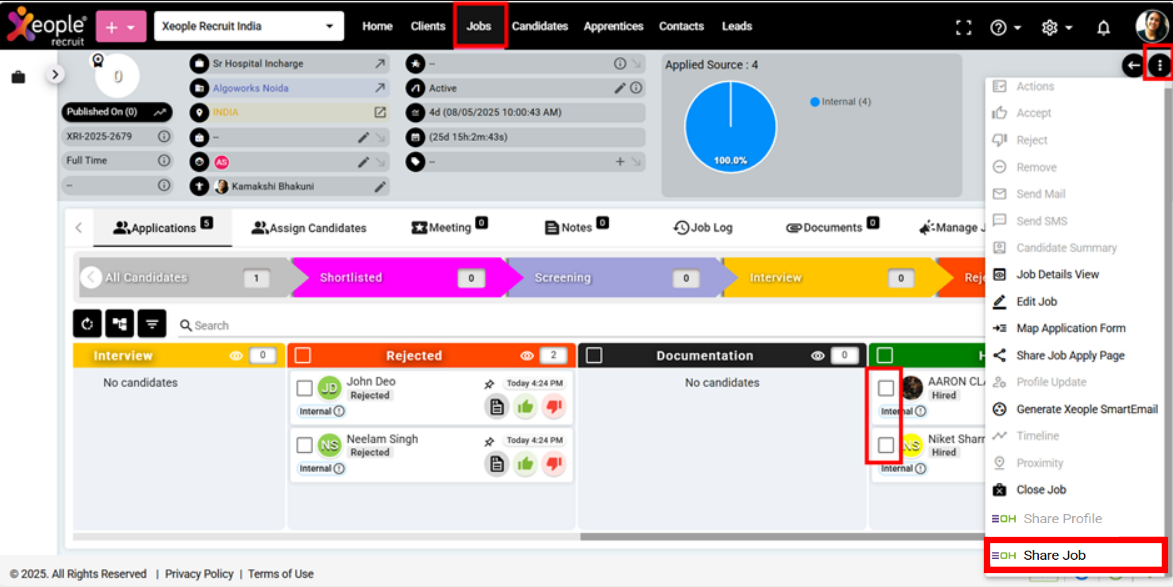Click the fullscreen icon in top bar
Screen dimensions: 1173x587
point(963,27)
